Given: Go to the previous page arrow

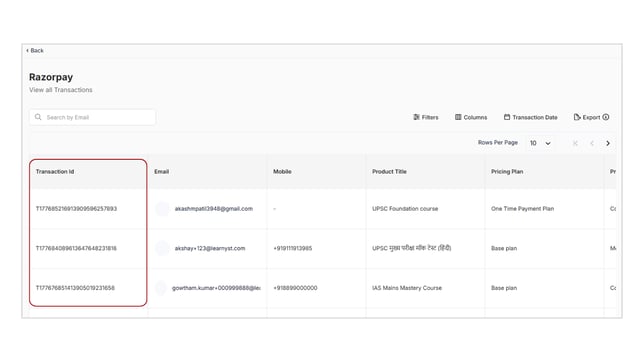Looking at the screenshot, I should click(592, 143).
